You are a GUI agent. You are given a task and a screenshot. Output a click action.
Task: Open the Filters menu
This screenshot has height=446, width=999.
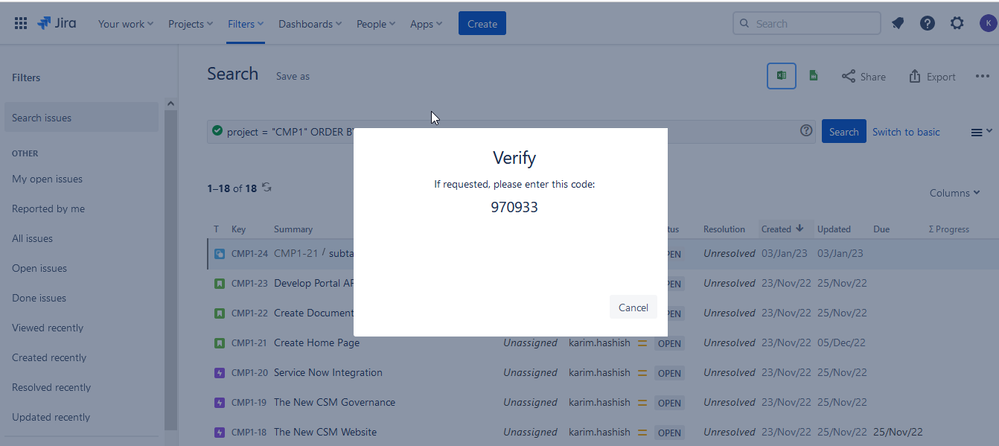pyautogui.click(x=245, y=24)
